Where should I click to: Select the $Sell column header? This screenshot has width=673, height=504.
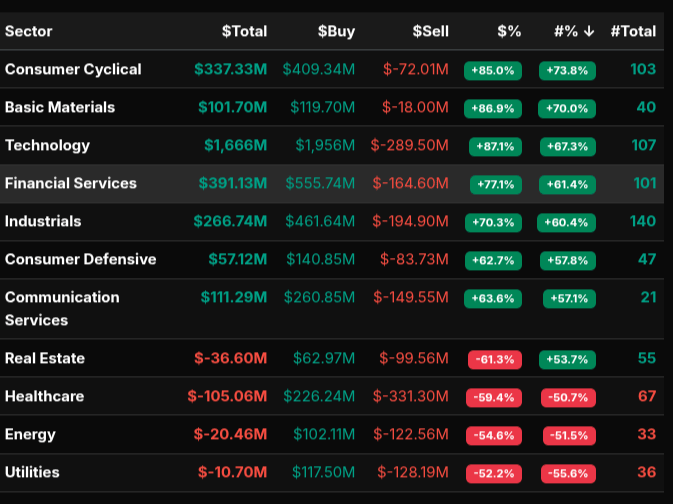[x=430, y=31]
